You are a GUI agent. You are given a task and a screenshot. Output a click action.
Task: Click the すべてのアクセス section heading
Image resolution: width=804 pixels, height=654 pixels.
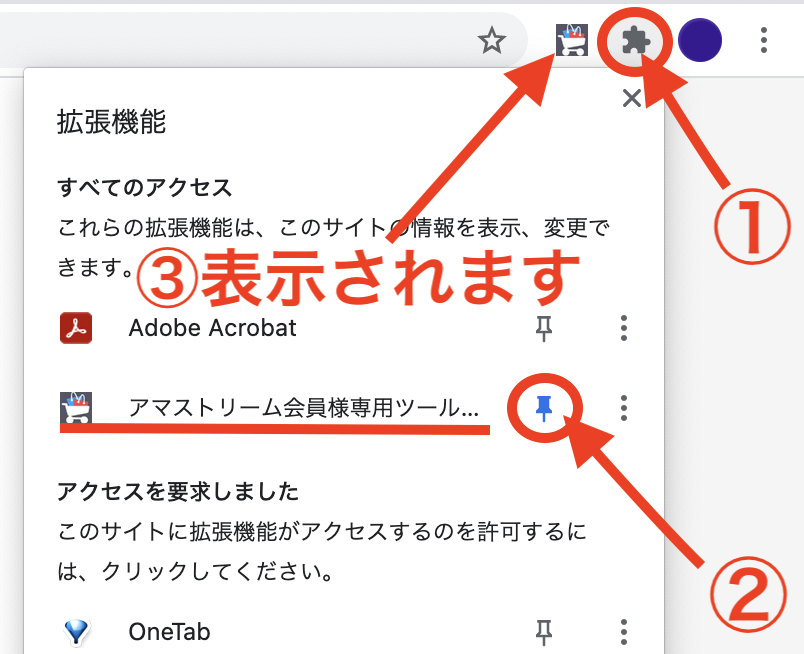click(145, 188)
